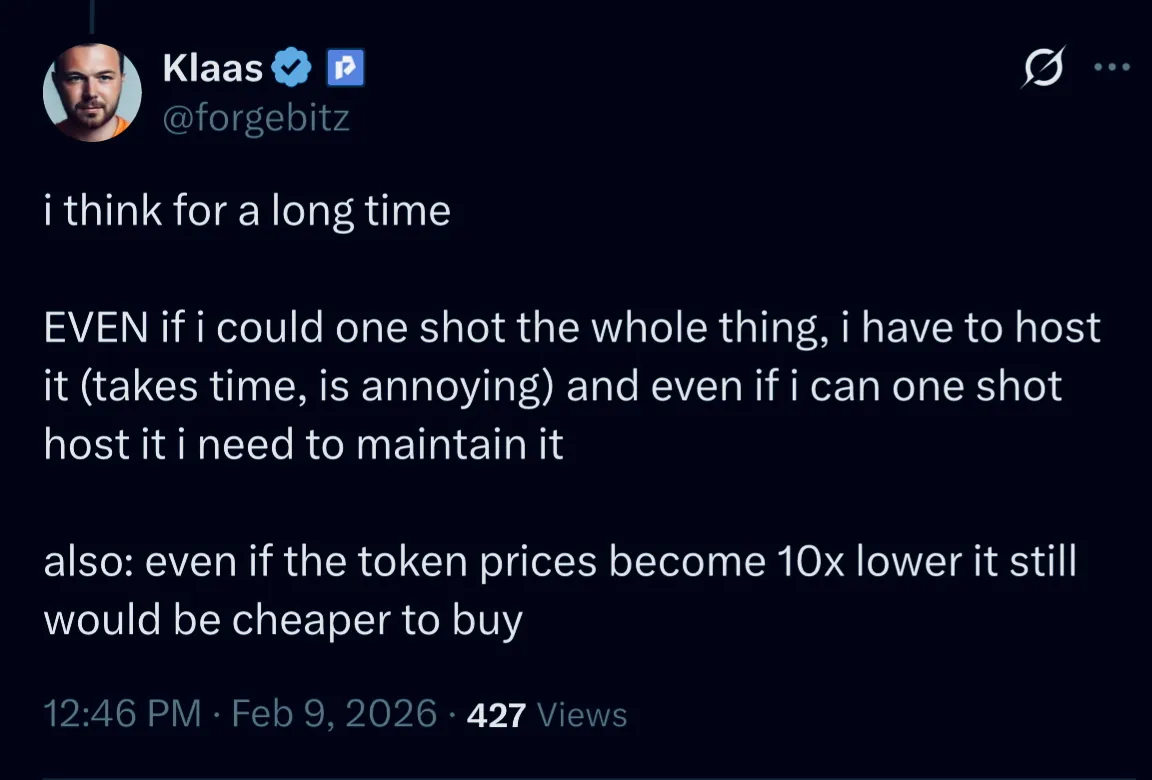This screenshot has width=1152, height=780.
Task: Click the line "i think for a long time"
Action: (247, 212)
